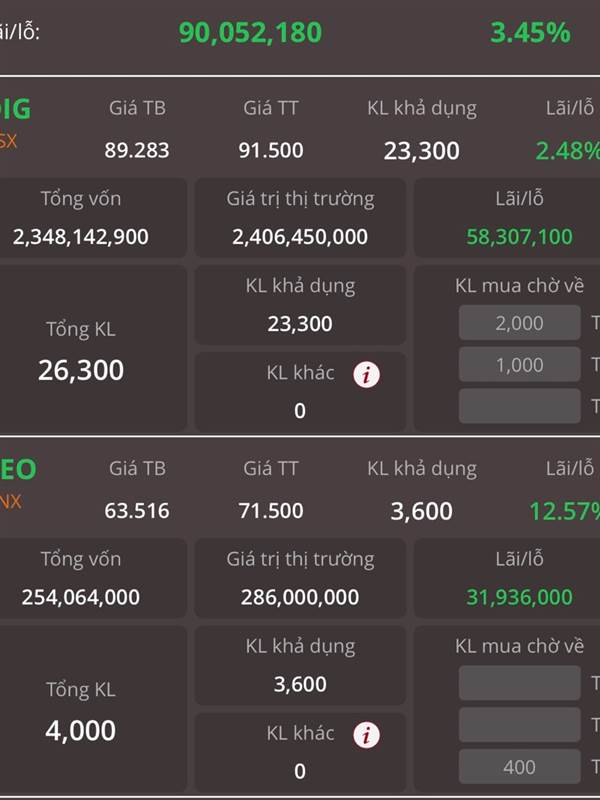600x800 pixels.
Task: Click the empty pending field below 1,000
Action: [519, 406]
